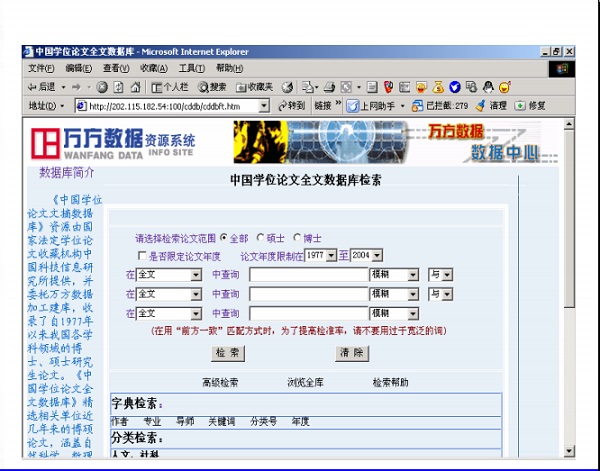Click the 已拦截 blocked popups counter
600x471 pixels.
[440, 106]
